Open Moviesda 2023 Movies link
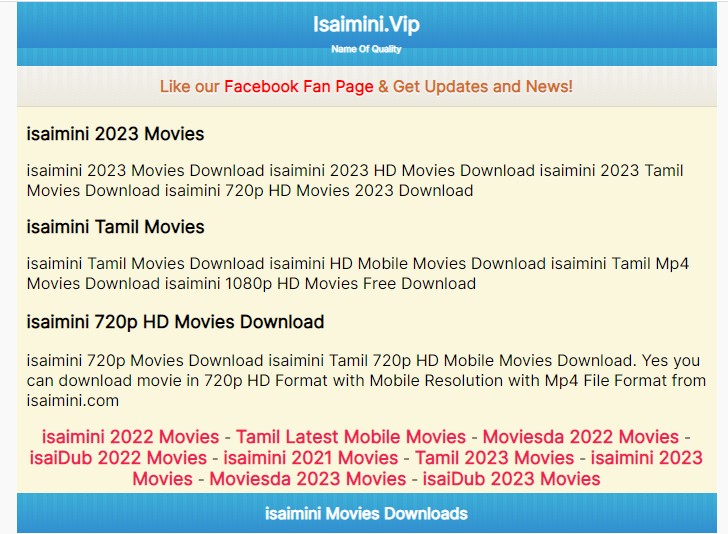 tap(308, 479)
